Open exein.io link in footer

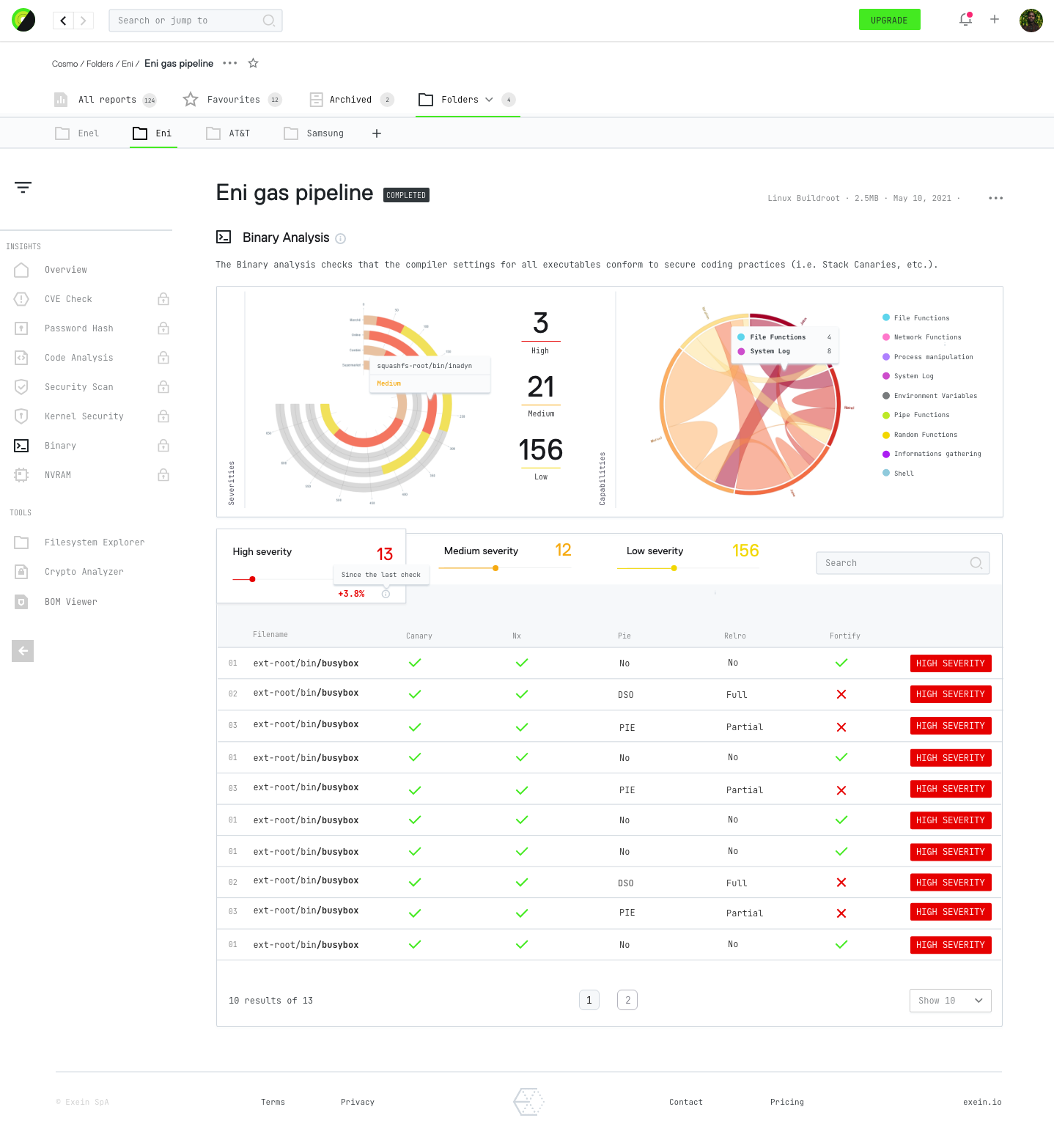click(x=982, y=1102)
